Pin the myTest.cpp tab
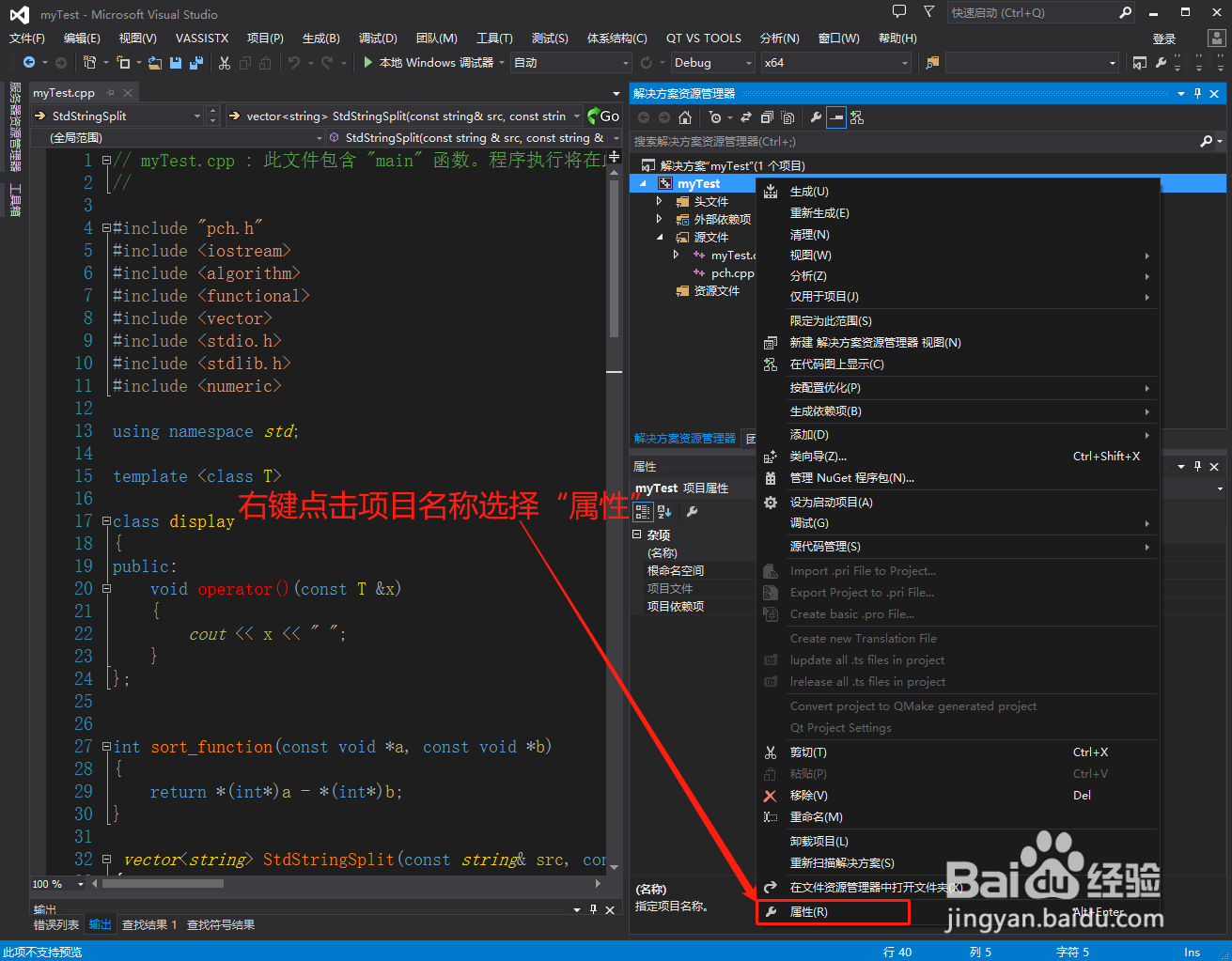 pos(111,92)
